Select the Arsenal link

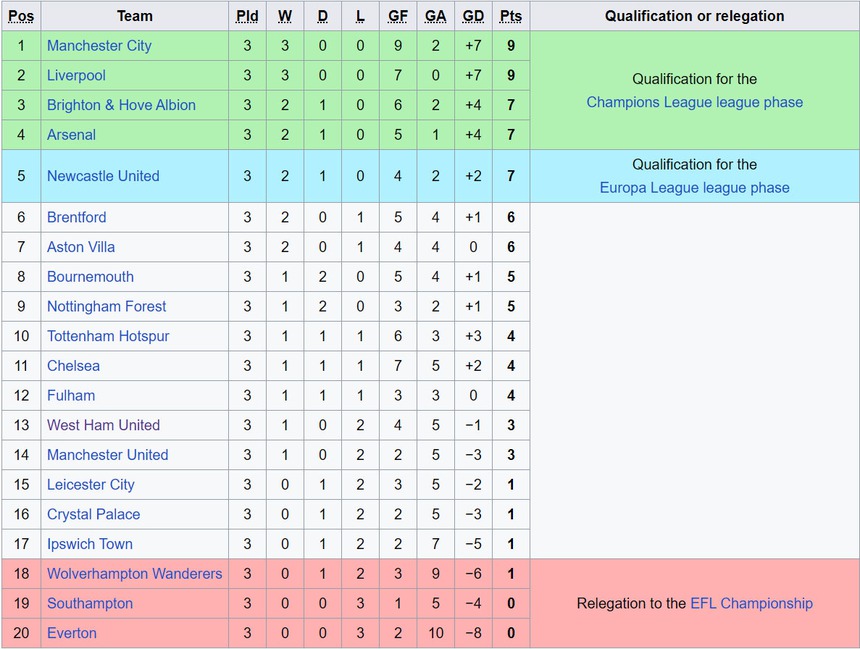click(x=71, y=135)
